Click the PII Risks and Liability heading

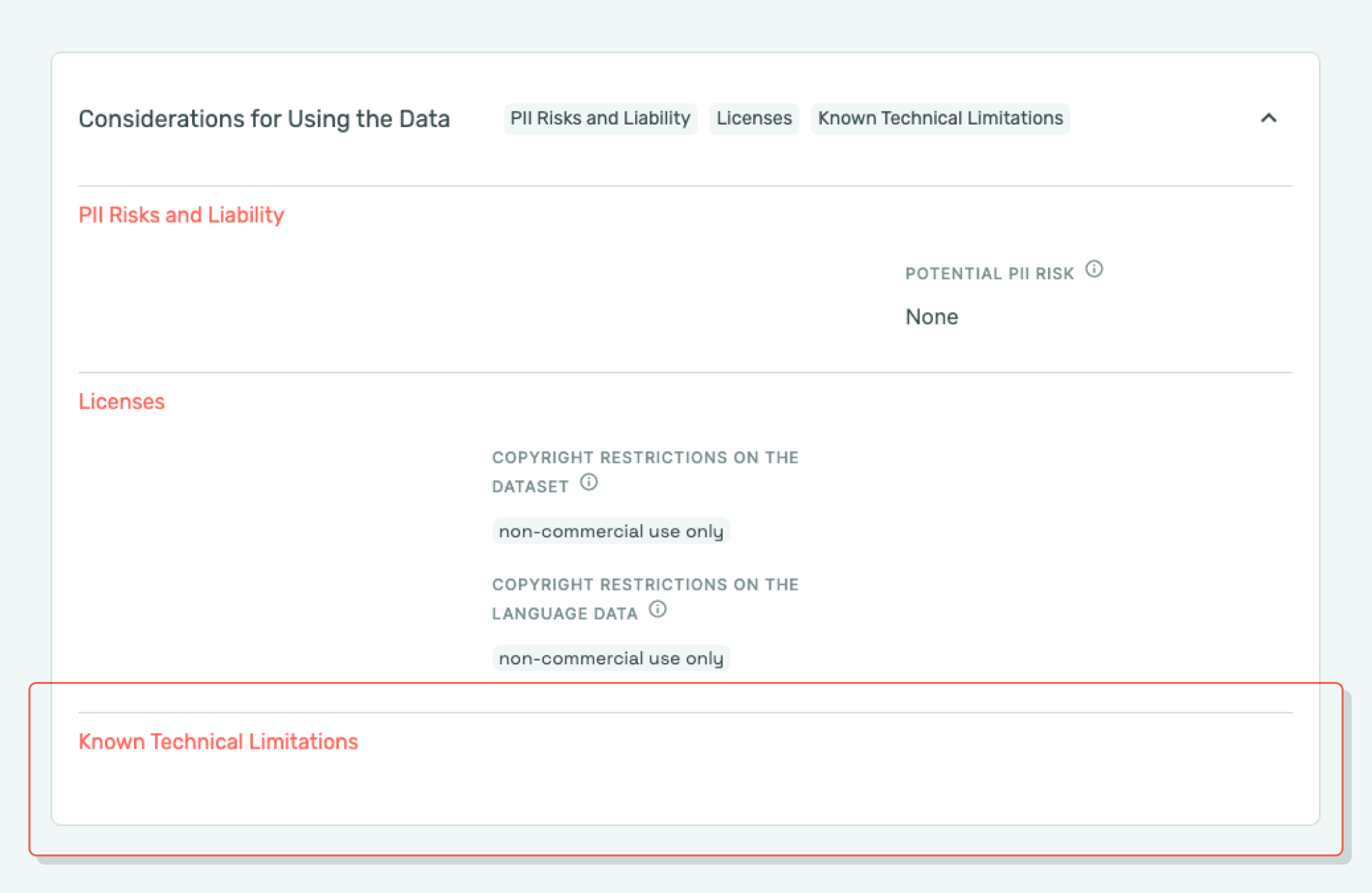[181, 215]
